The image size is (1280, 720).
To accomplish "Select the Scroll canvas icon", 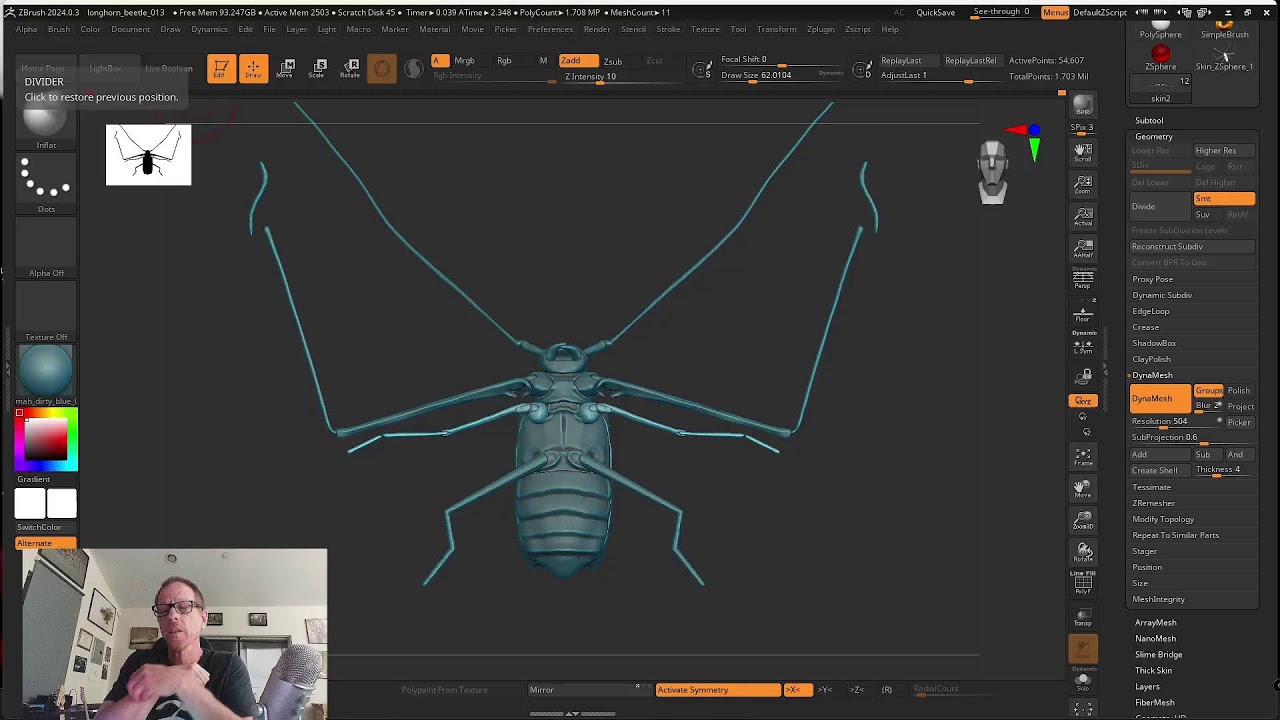I will (x=1083, y=151).
